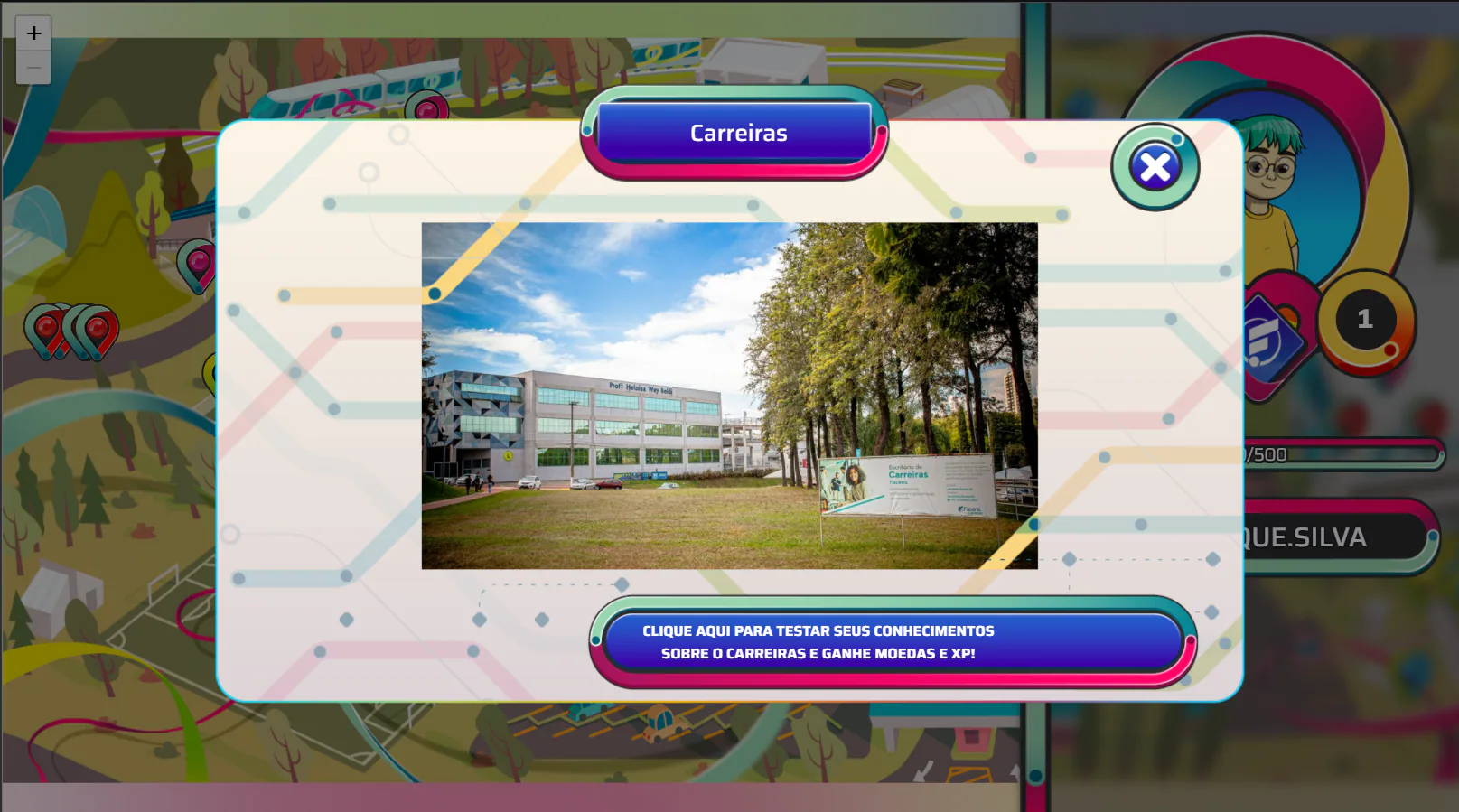This screenshot has width=1459, height=812.
Task: Click the rightmost red pin in the cluster
Action: [x=98, y=332]
